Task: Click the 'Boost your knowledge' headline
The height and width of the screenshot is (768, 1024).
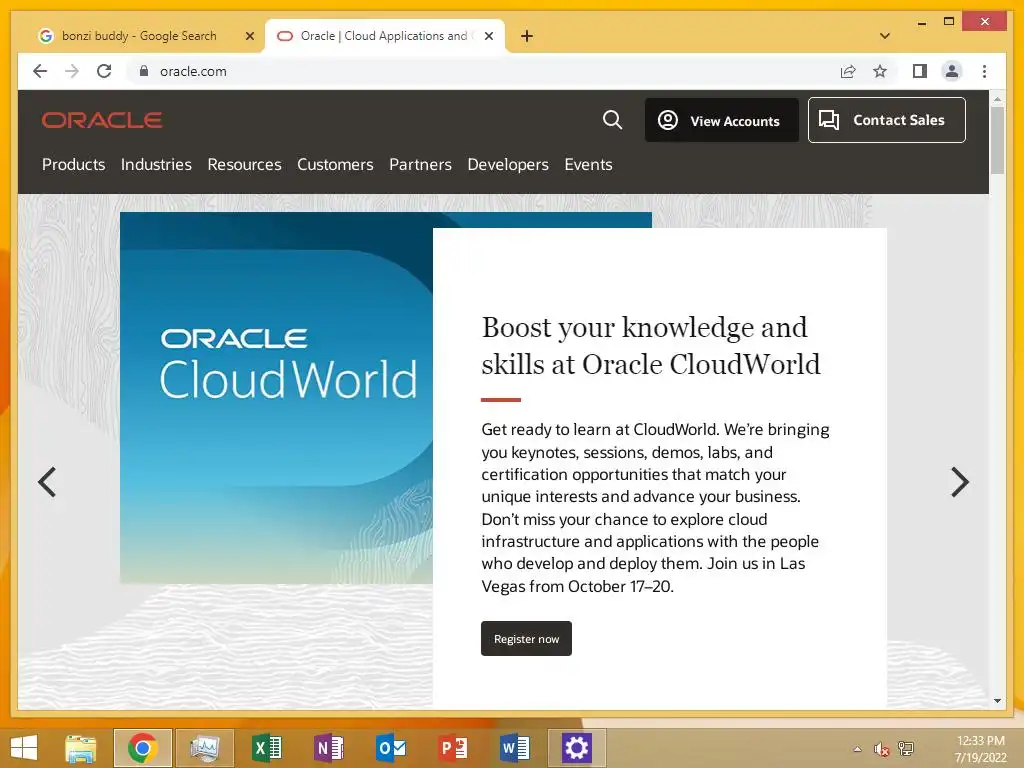Action: [650, 346]
